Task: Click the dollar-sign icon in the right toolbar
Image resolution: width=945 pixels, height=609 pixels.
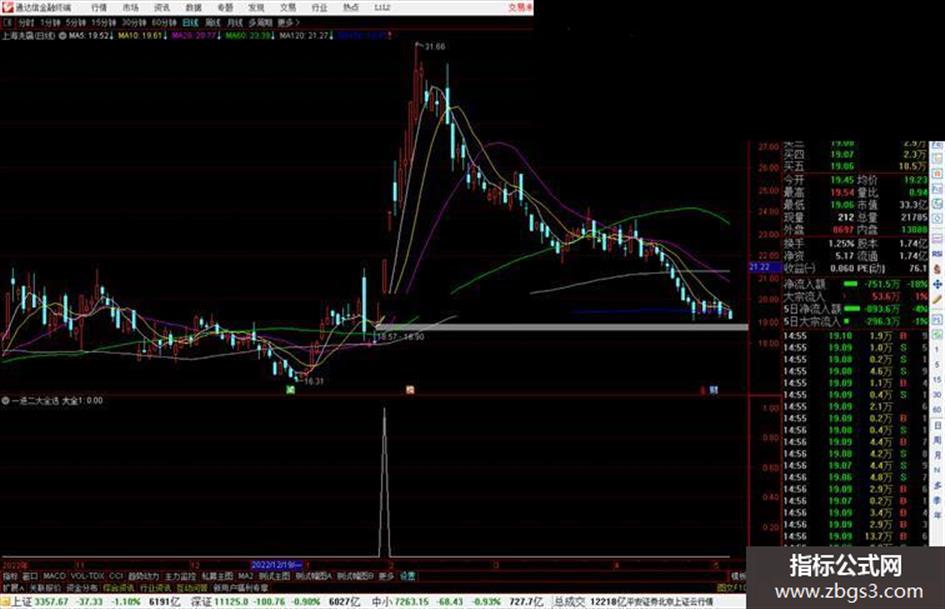Action: coord(937,268)
